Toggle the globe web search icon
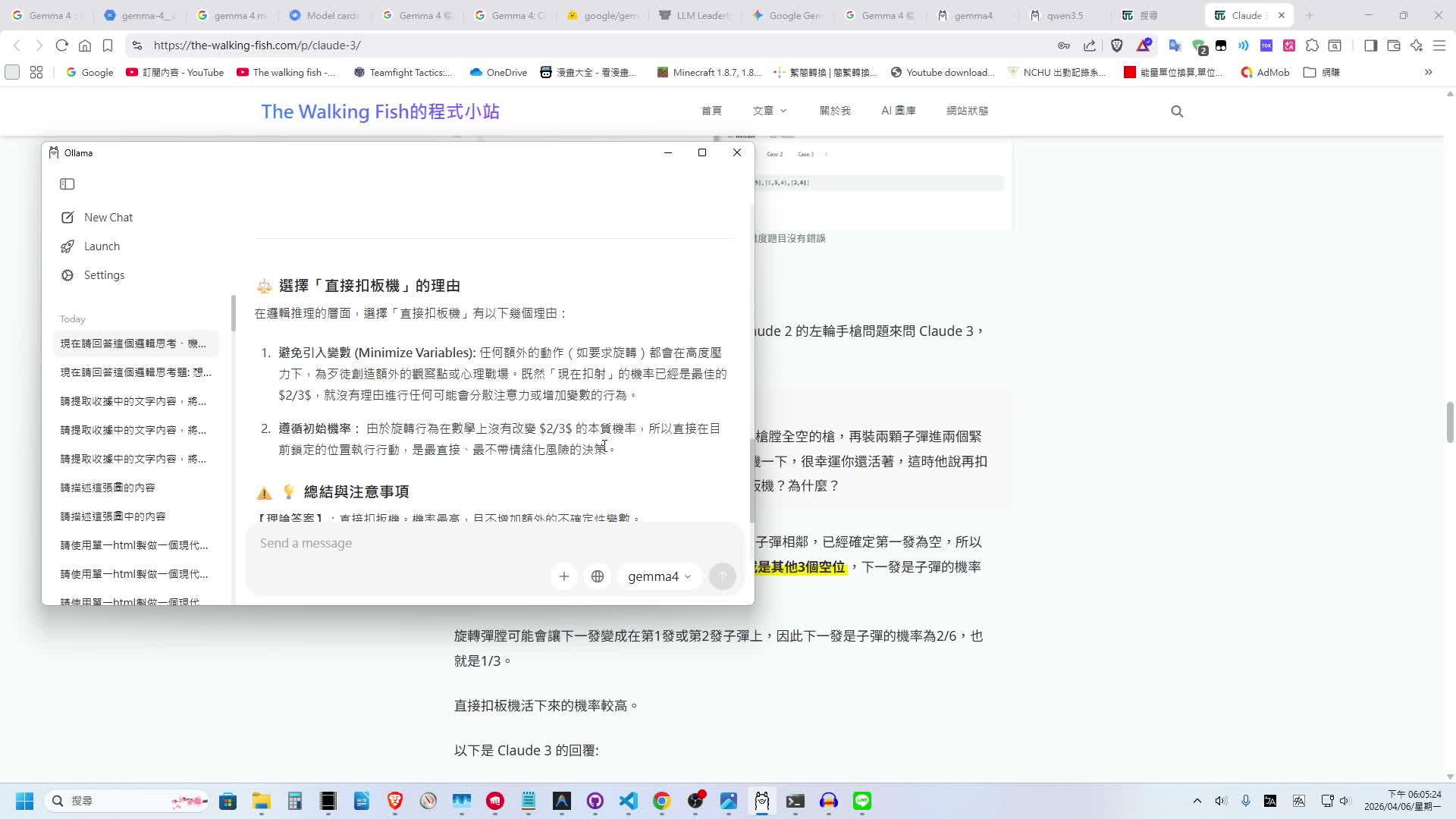1456x819 pixels. click(598, 576)
